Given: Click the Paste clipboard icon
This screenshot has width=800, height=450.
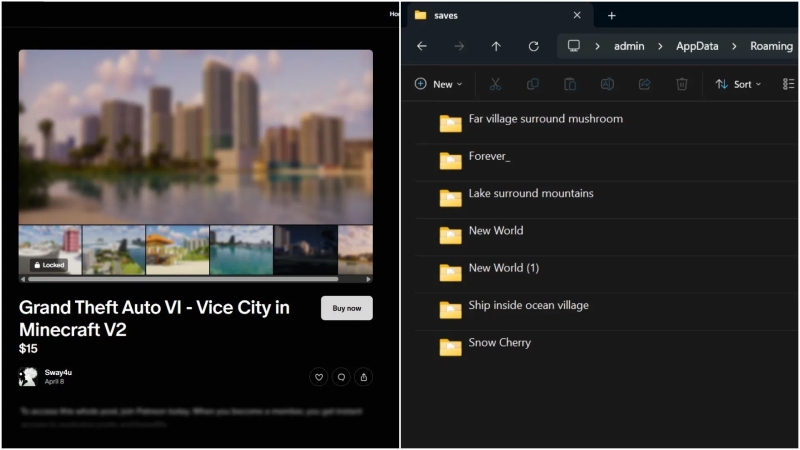Looking at the screenshot, I should (570, 84).
